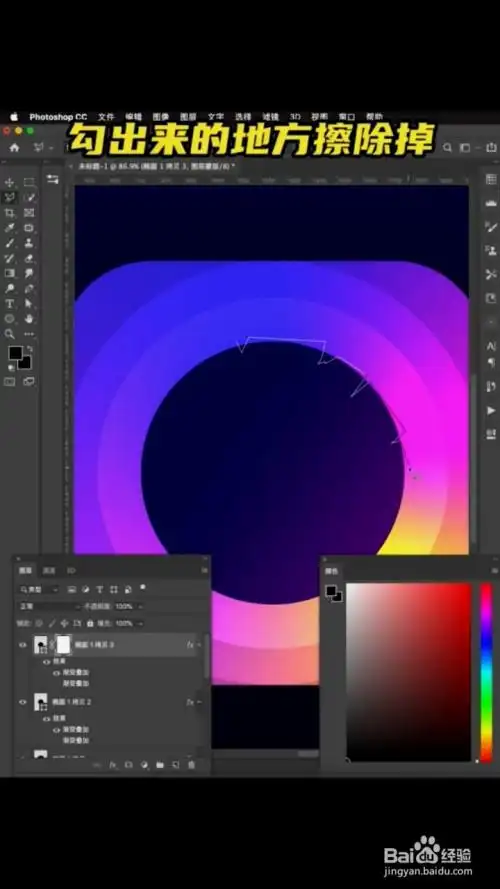The height and width of the screenshot is (889, 500).
Task: Select the Crop tool
Action: [10, 213]
